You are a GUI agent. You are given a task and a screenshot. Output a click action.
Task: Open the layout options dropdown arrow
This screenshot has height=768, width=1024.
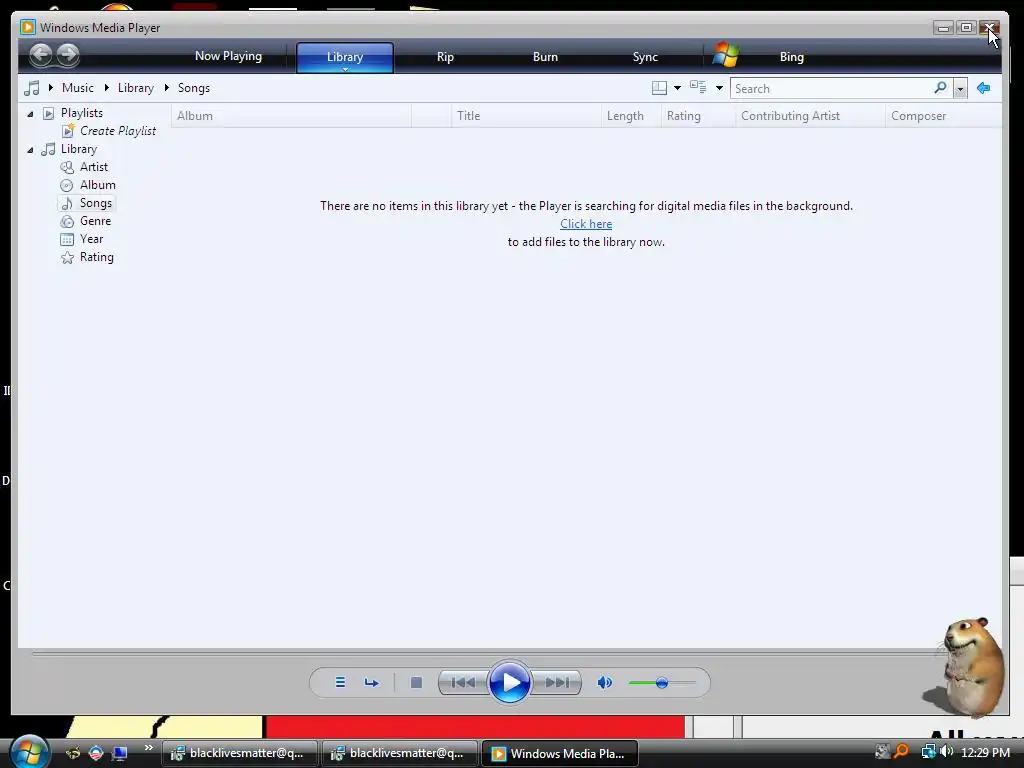(x=677, y=88)
